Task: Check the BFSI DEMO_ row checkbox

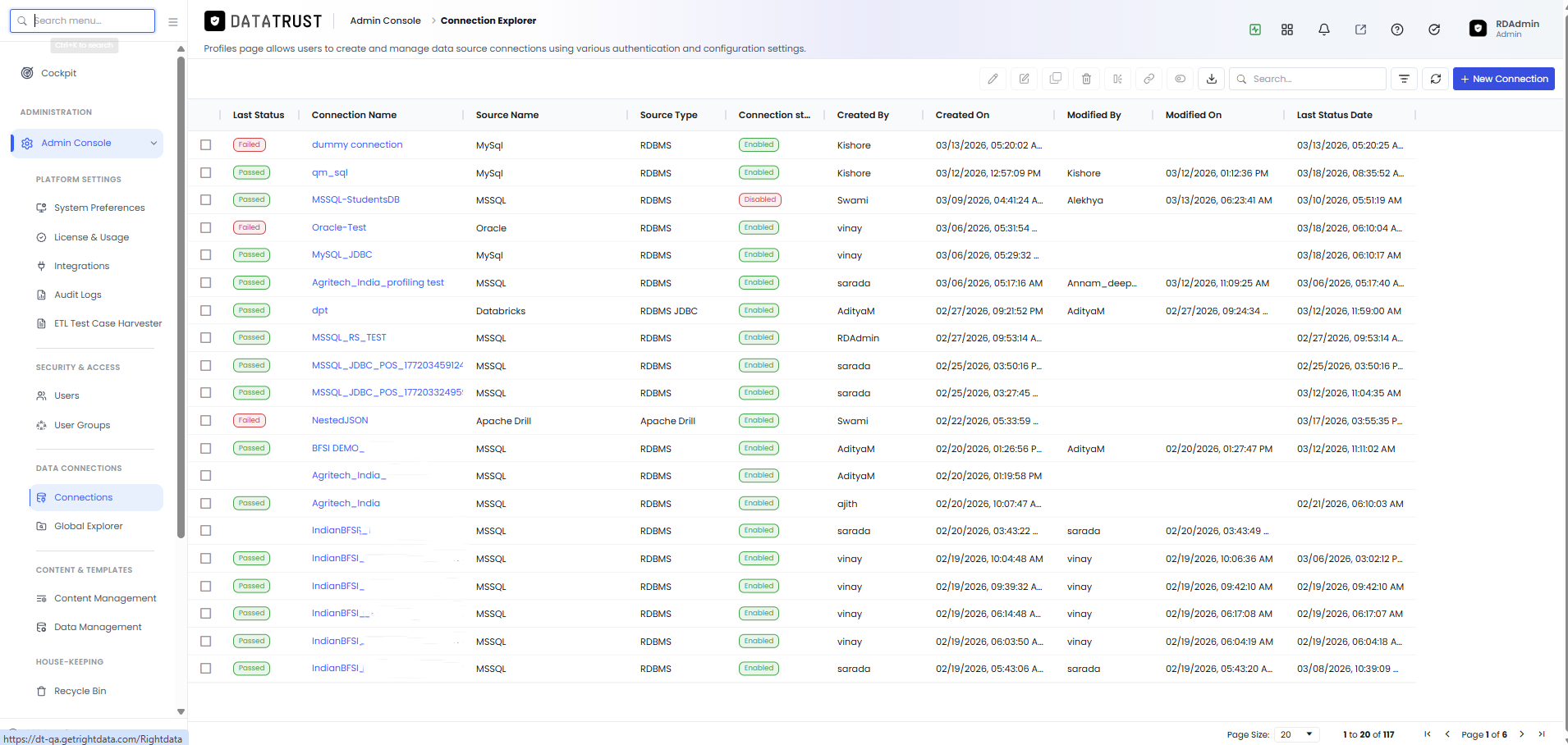Action: click(x=206, y=449)
